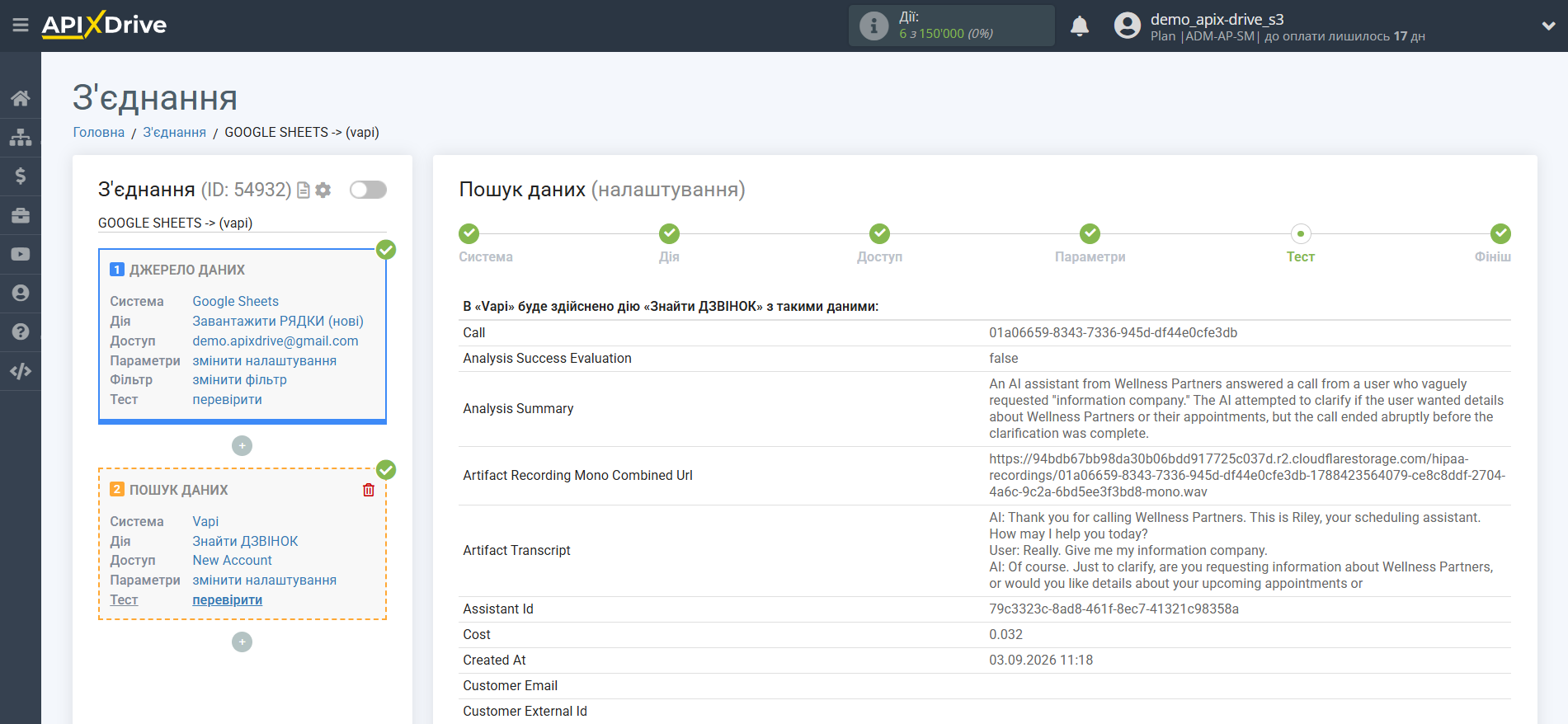The width and height of the screenshot is (1568, 724).
Task: Click перевірити in the data source block
Action: click(227, 399)
